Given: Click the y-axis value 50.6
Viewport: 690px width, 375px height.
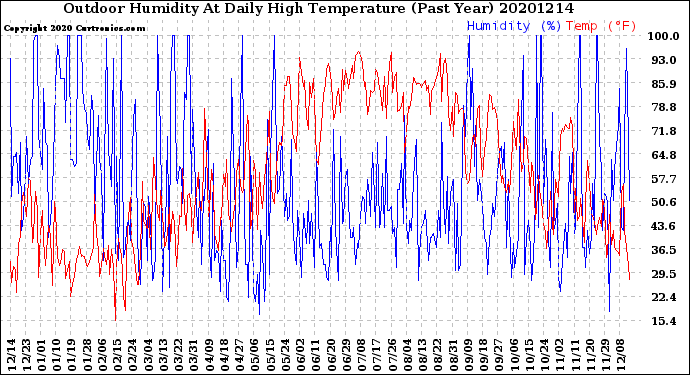Looking at the screenshot, I should tap(664, 202).
